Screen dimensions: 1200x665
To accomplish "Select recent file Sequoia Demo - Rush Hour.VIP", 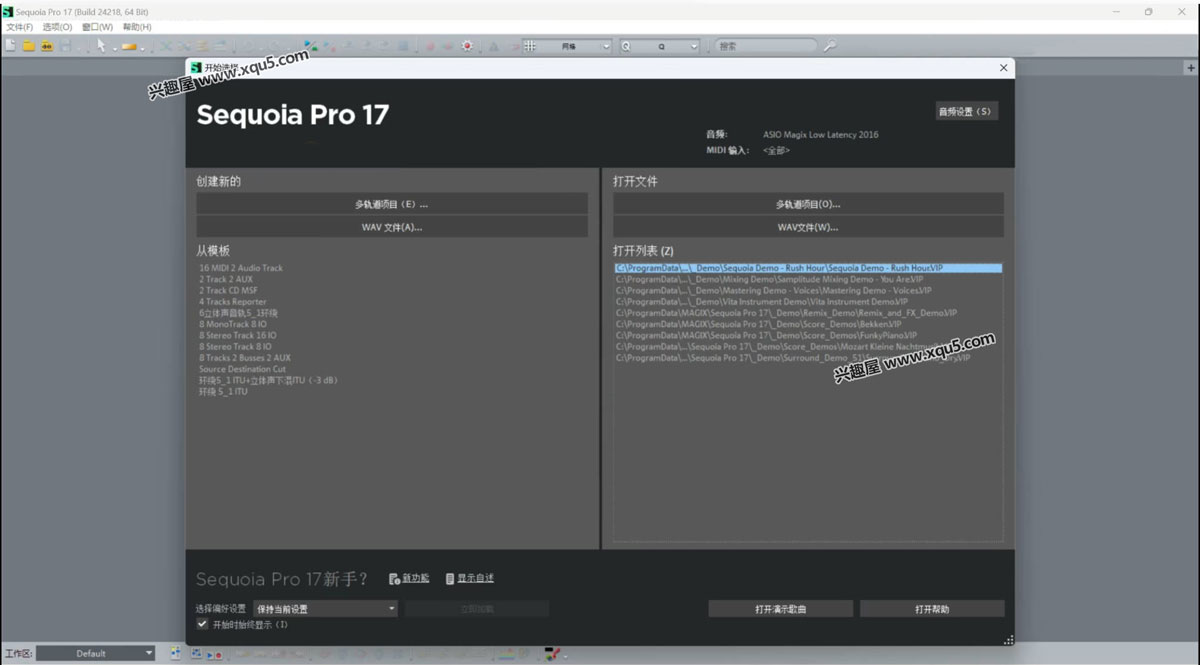I will 808,268.
